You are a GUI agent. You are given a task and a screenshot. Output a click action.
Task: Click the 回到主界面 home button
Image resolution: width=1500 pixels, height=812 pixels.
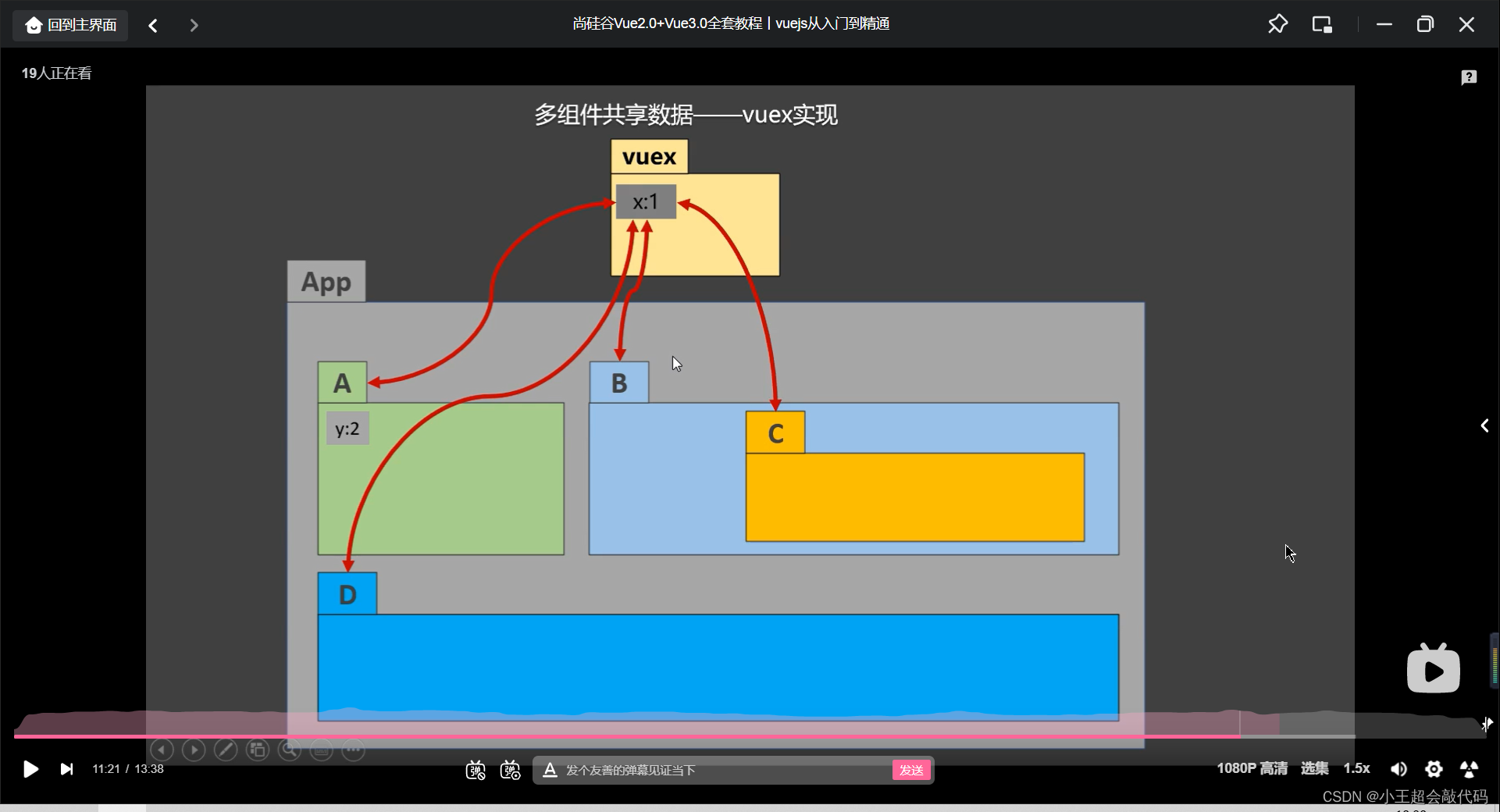(x=70, y=25)
